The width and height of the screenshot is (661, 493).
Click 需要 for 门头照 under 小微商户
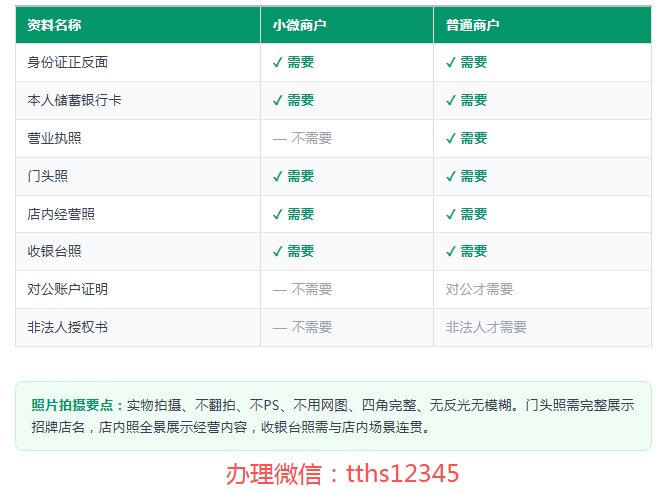tap(293, 176)
